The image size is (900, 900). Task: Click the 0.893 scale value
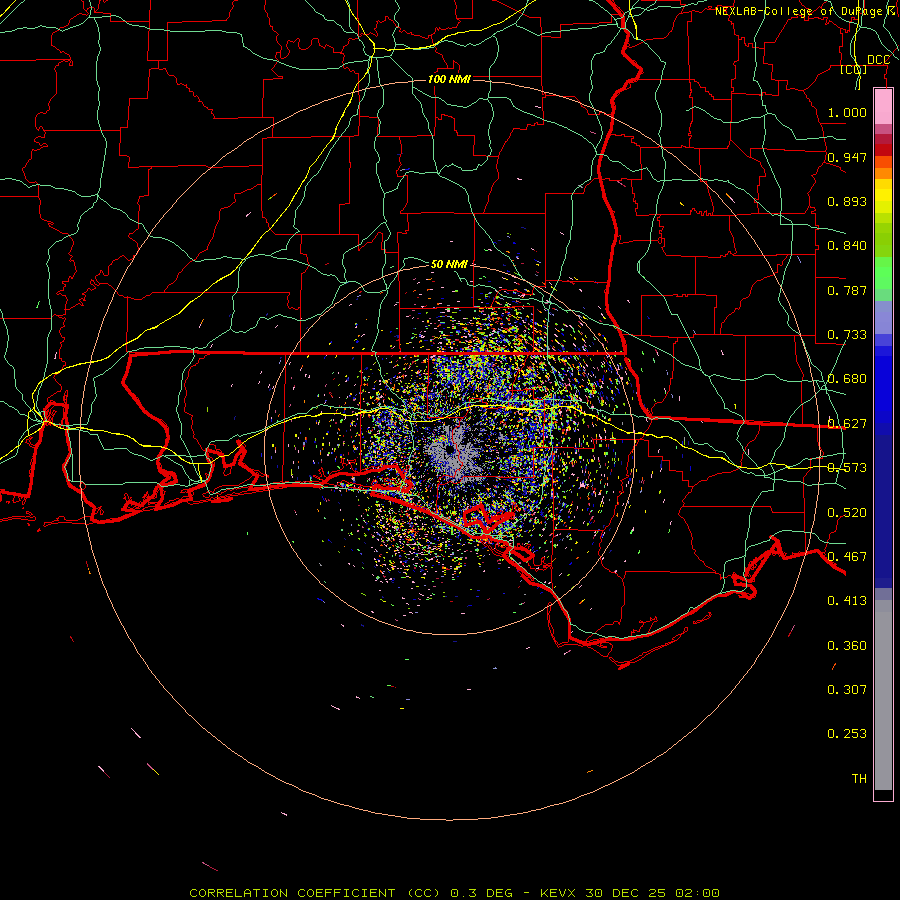[847, 201]
